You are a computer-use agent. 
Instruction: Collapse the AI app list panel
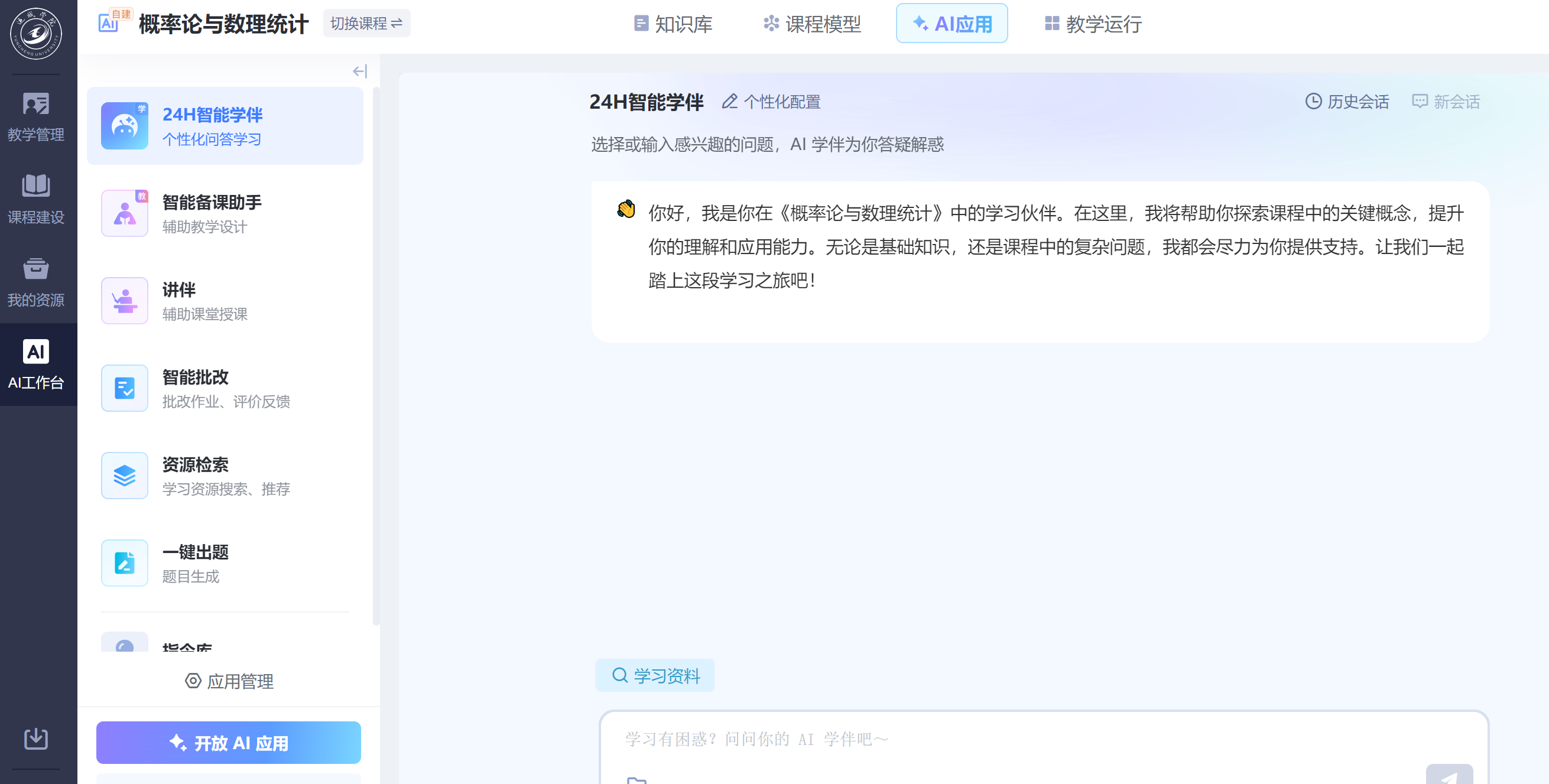tap(359, 71)
